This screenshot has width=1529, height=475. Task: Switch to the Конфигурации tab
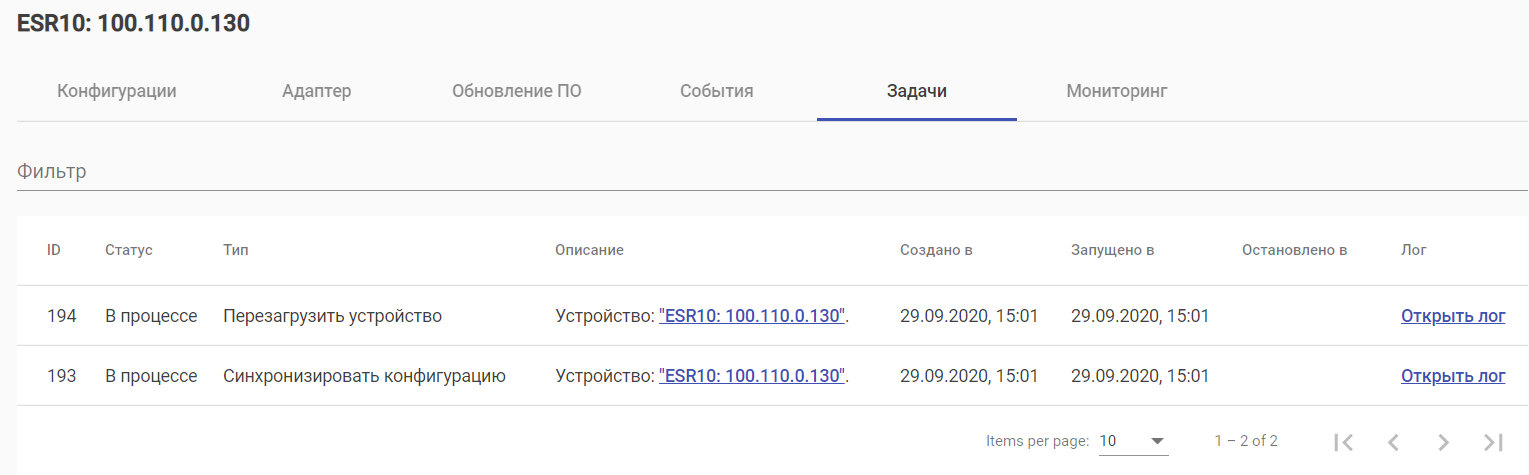[117, 92]
